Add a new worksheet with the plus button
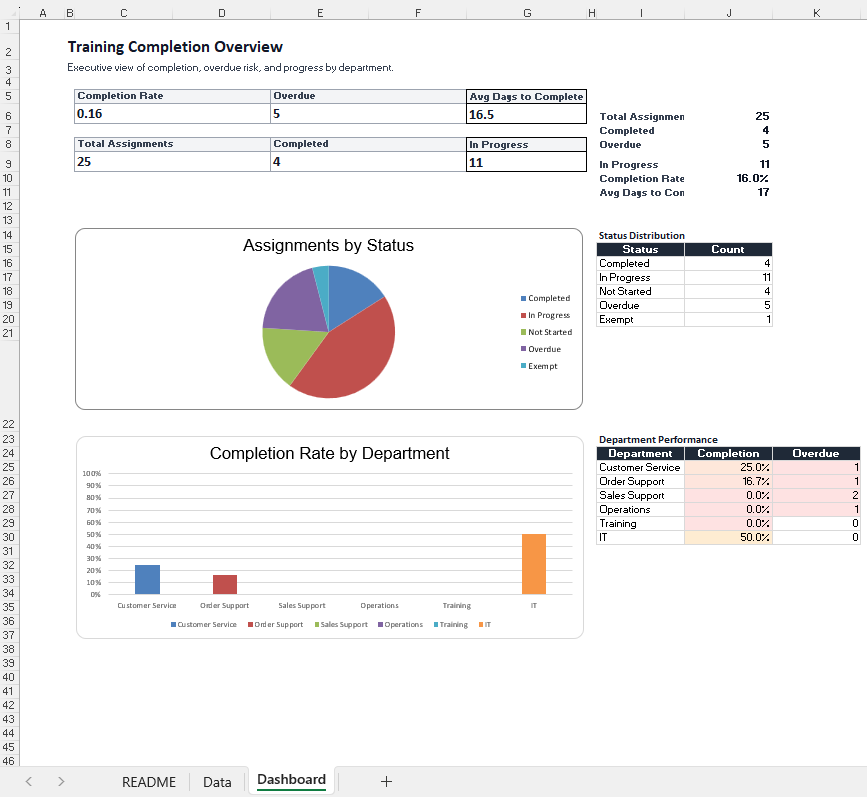Image resolution: width=867 pixels, height=797 pixels. [x=386, y=781]
